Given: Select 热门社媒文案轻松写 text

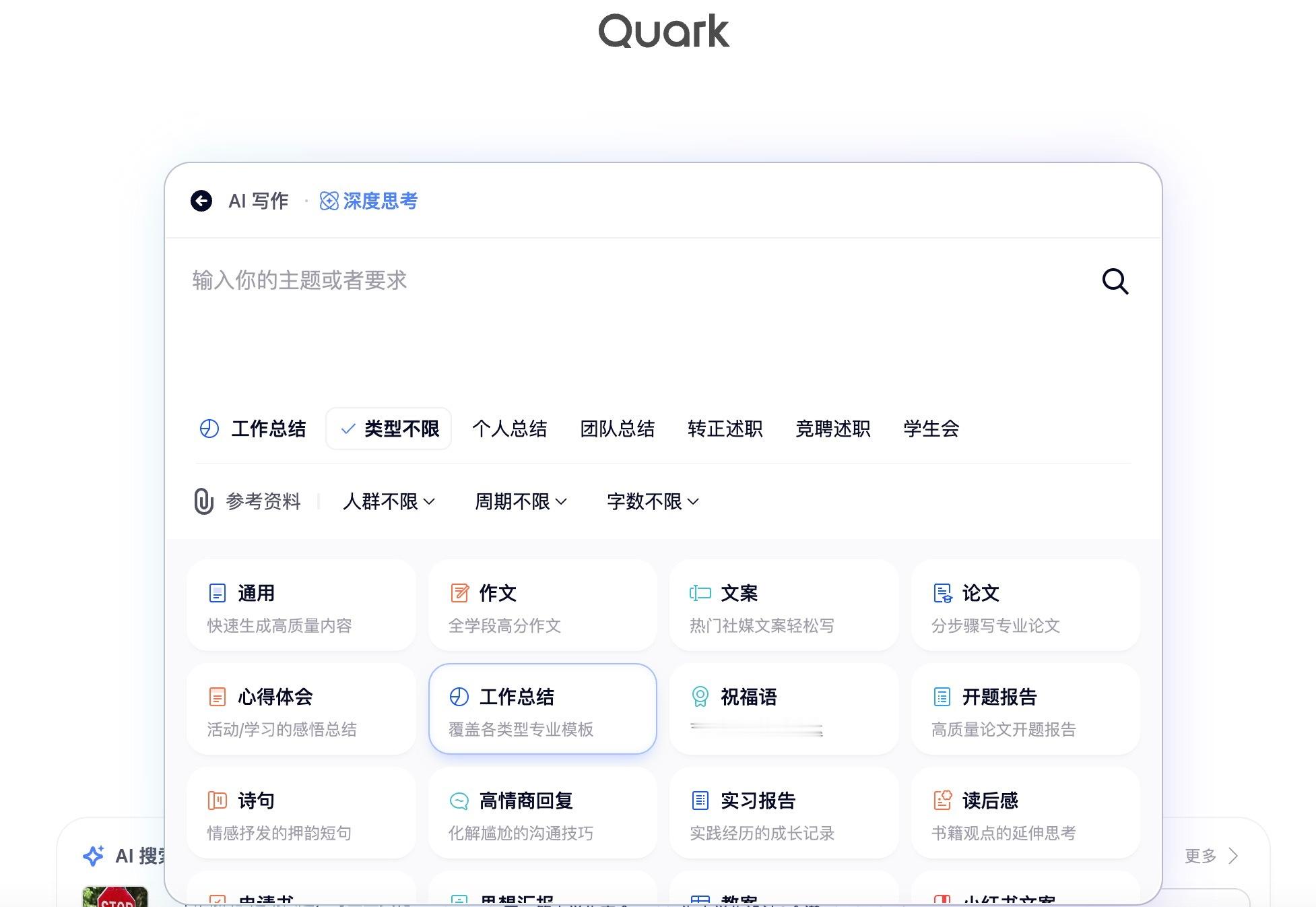Looking at the screenshot, I should coord(762,626).
